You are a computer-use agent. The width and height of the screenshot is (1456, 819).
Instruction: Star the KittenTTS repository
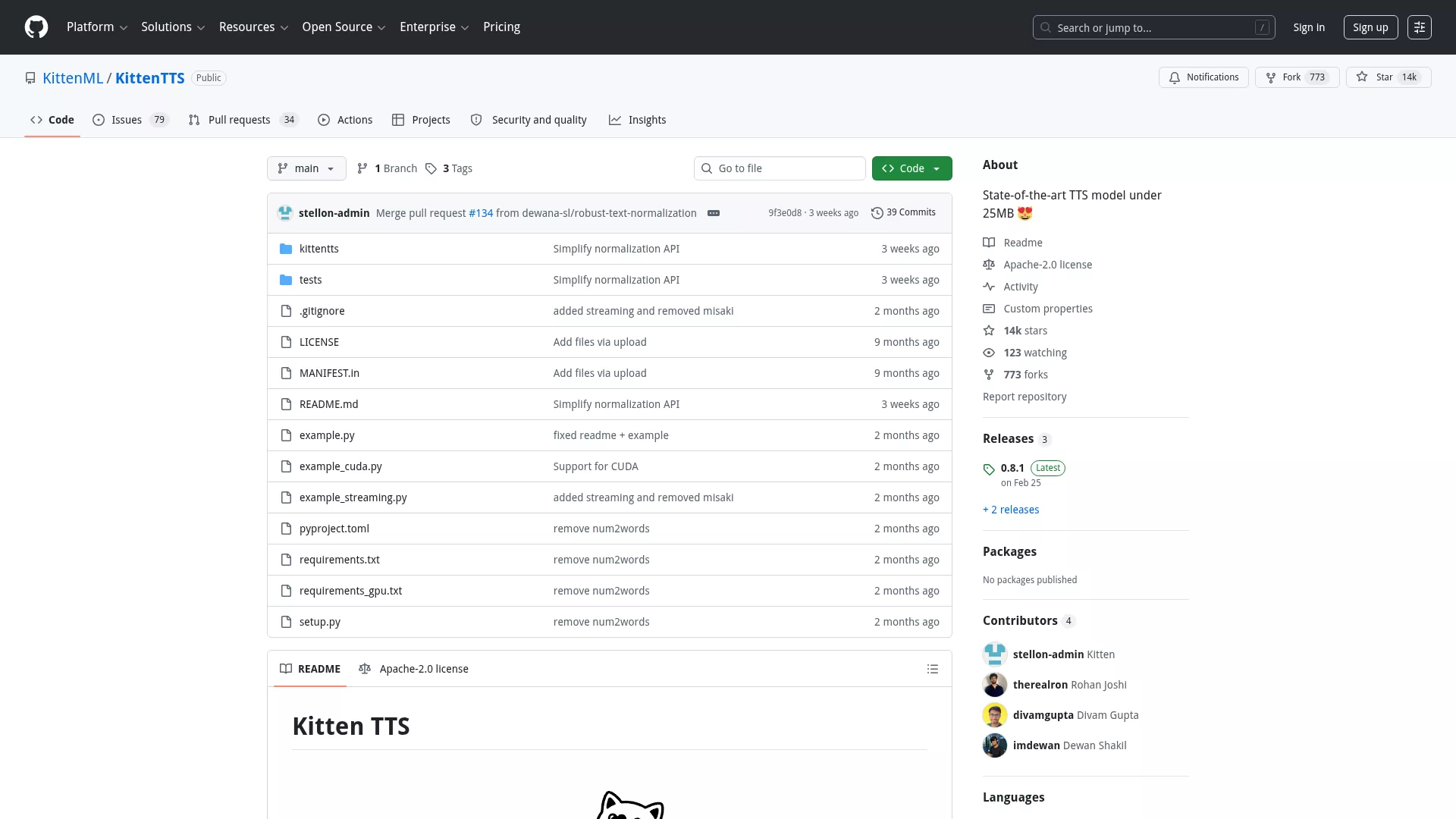point(1389,77)
